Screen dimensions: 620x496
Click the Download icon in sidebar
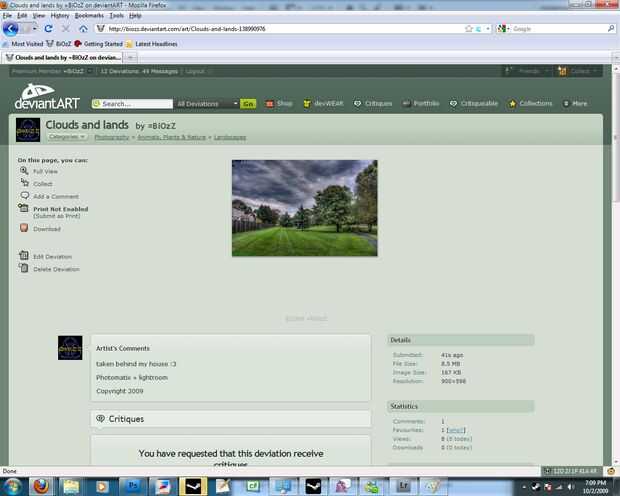[24, 228]
